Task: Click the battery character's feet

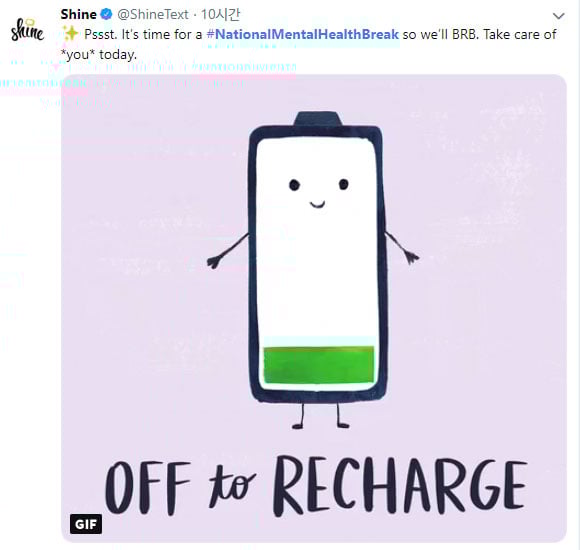Action: 320,425
